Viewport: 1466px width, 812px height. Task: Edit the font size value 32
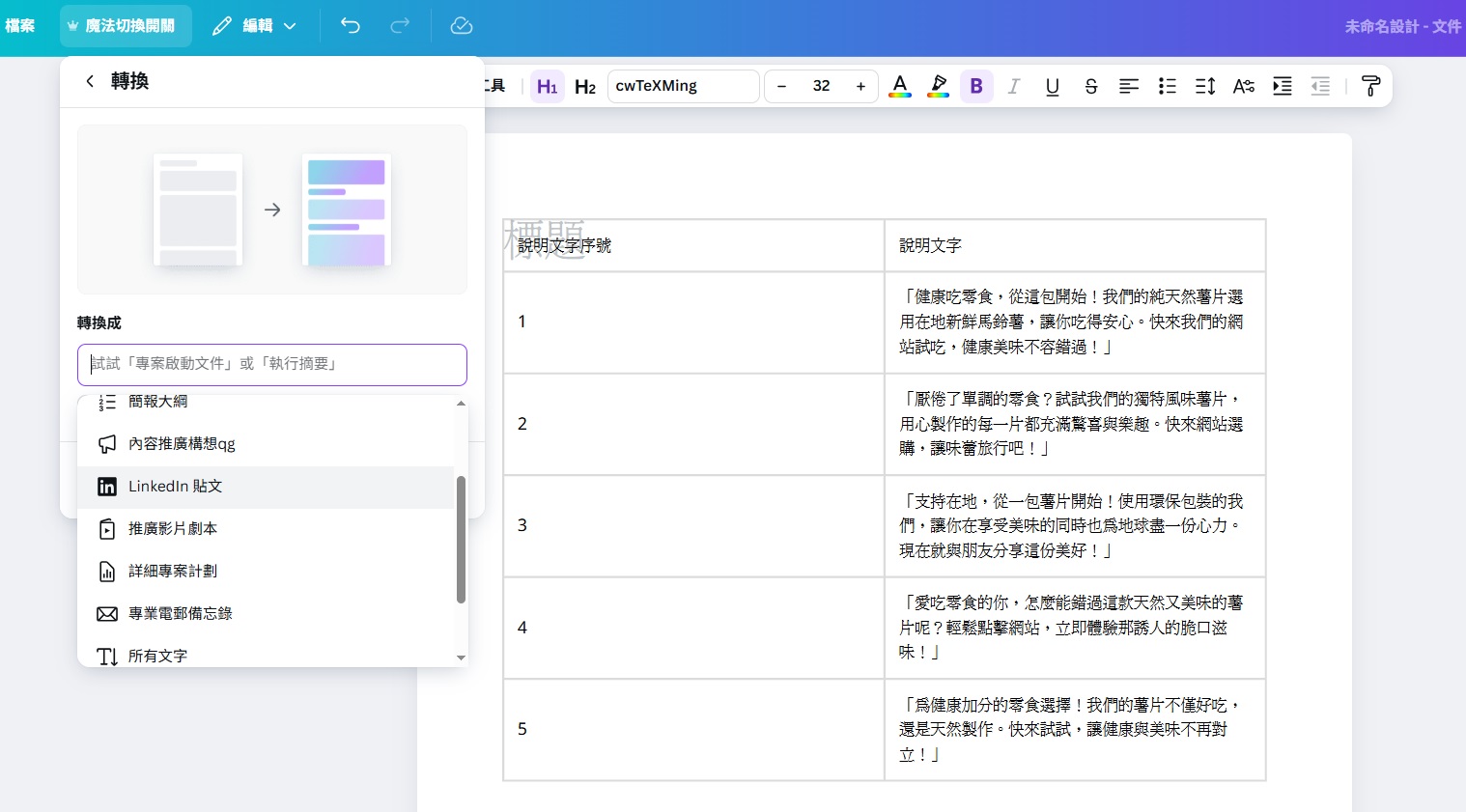click(821, 86)
